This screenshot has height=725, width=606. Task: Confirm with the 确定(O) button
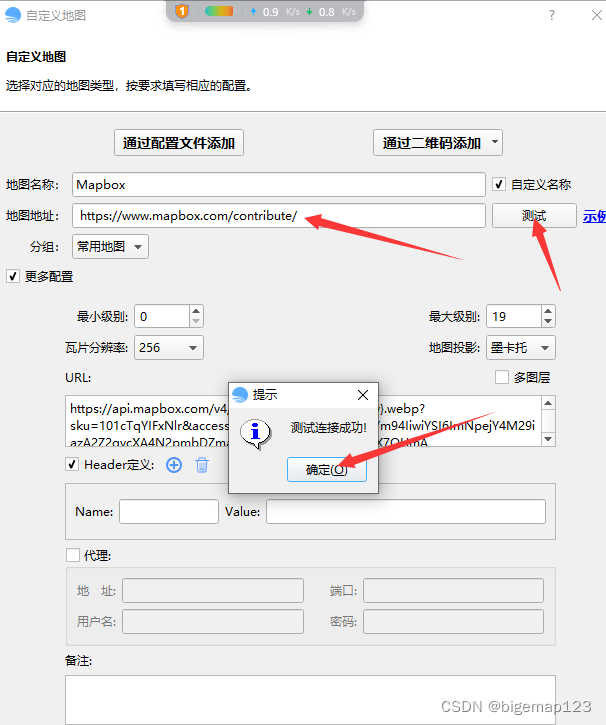[327, 470]
